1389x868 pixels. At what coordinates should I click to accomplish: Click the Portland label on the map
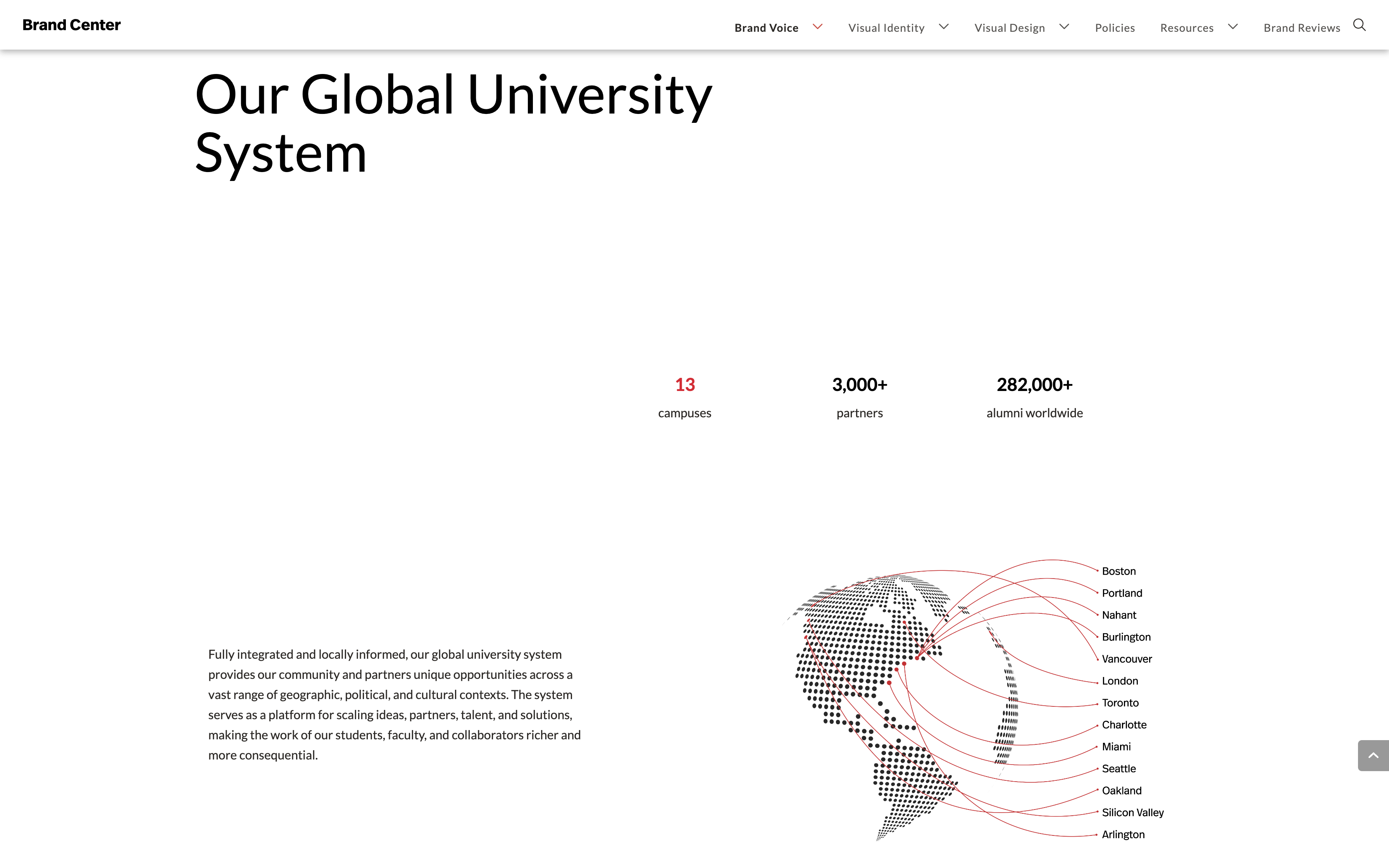tap(1122, 593)
